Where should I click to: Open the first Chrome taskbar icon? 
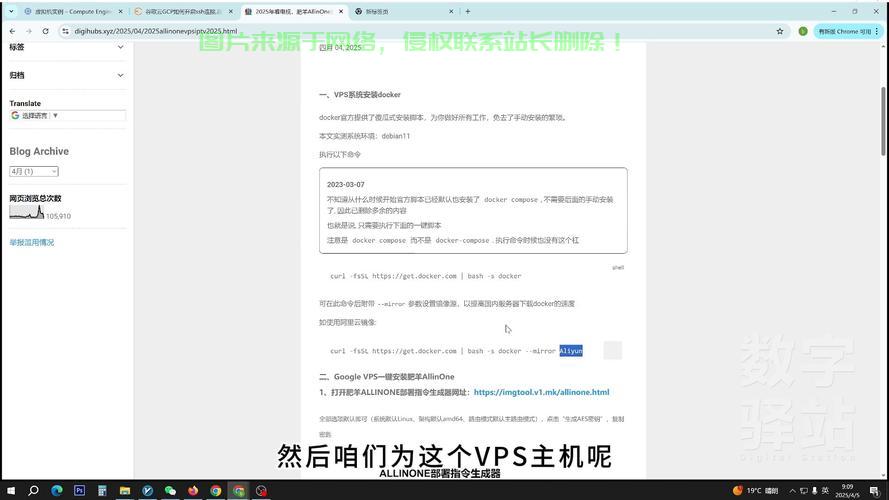[x=215, y=490]
